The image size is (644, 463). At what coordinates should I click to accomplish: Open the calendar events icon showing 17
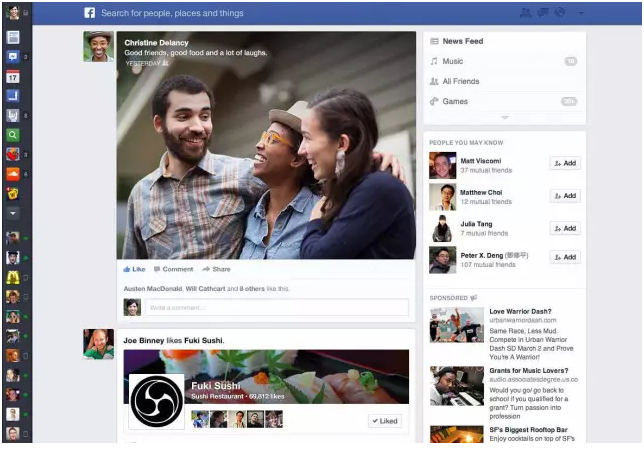13,76
